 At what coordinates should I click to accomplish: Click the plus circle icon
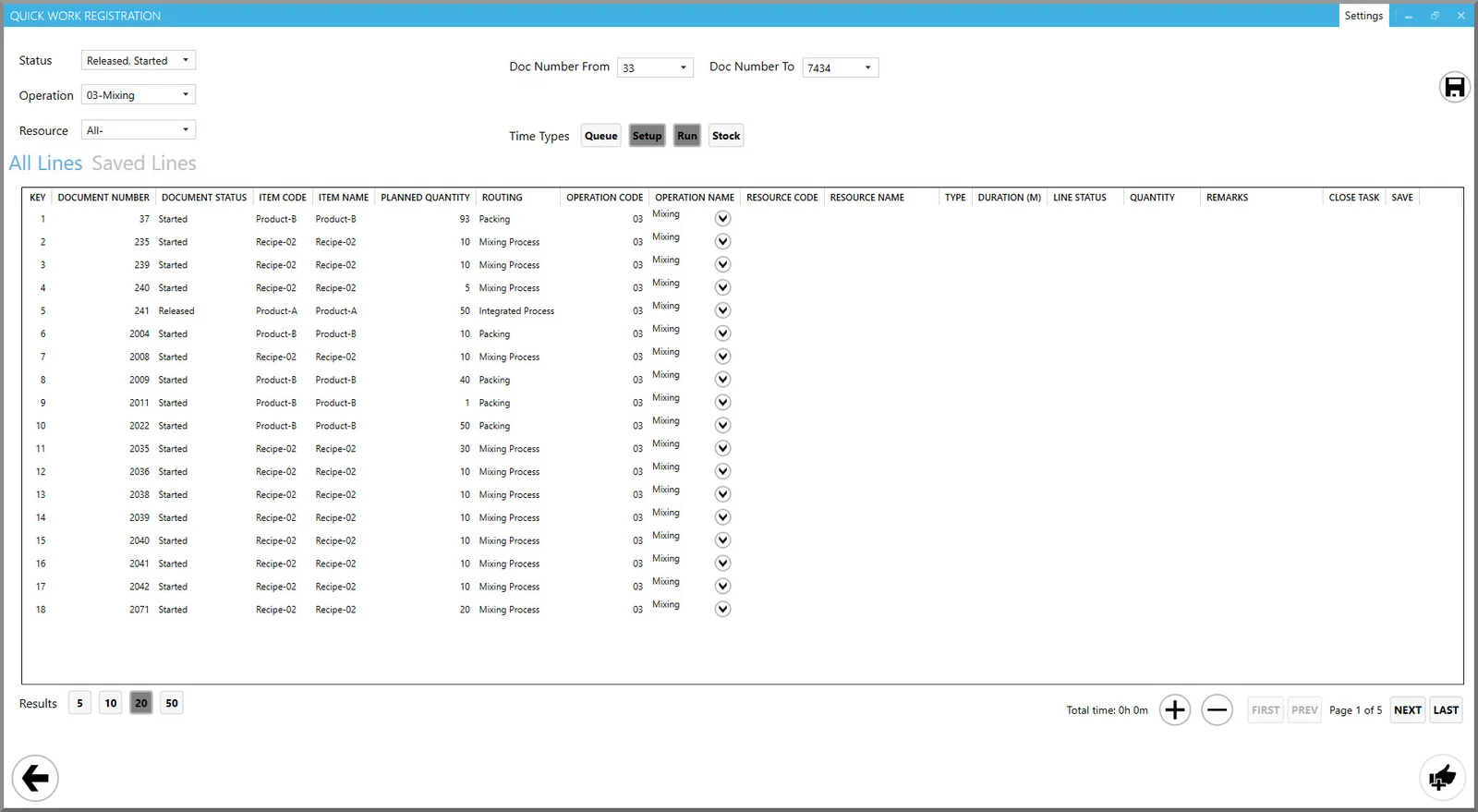[1175, 709]
